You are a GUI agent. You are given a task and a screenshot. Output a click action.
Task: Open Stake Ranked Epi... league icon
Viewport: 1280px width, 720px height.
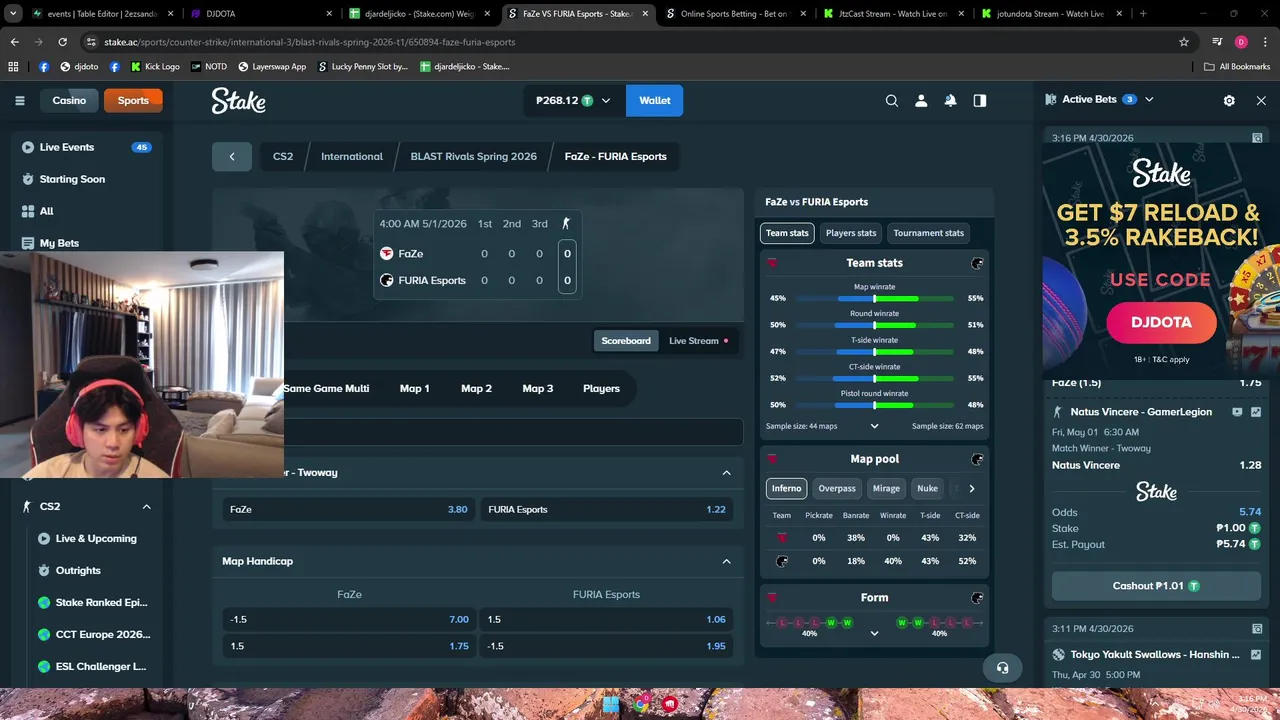[x=44, y=602]
